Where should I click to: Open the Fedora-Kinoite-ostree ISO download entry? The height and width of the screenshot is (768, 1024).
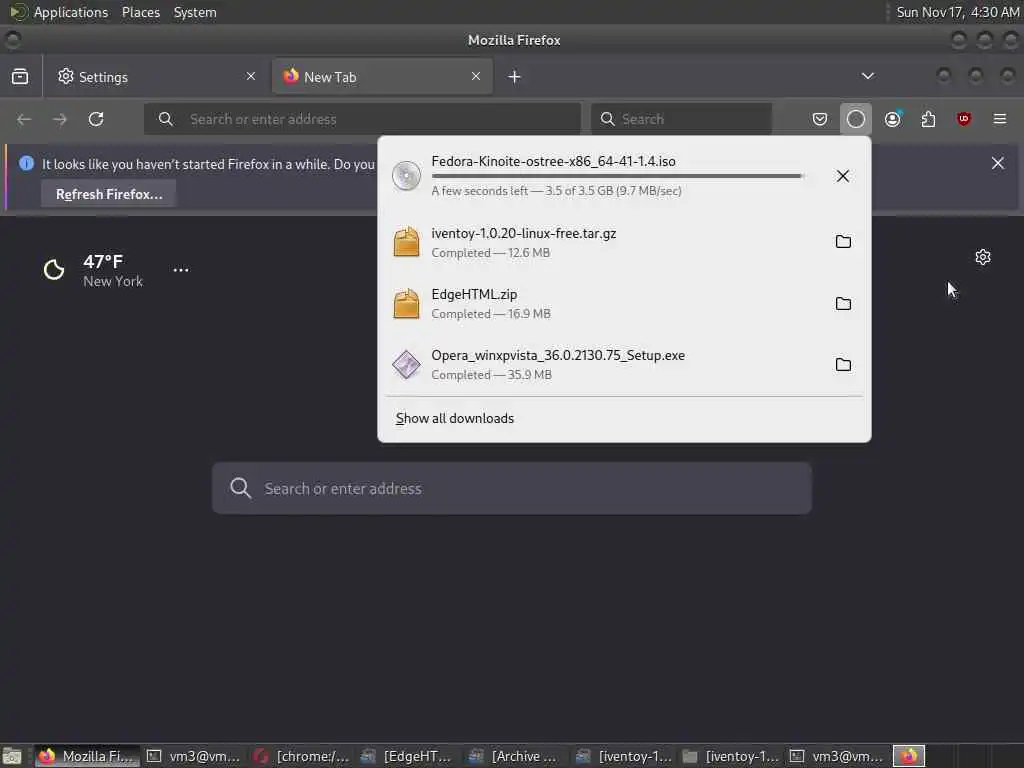pos(607,176)
